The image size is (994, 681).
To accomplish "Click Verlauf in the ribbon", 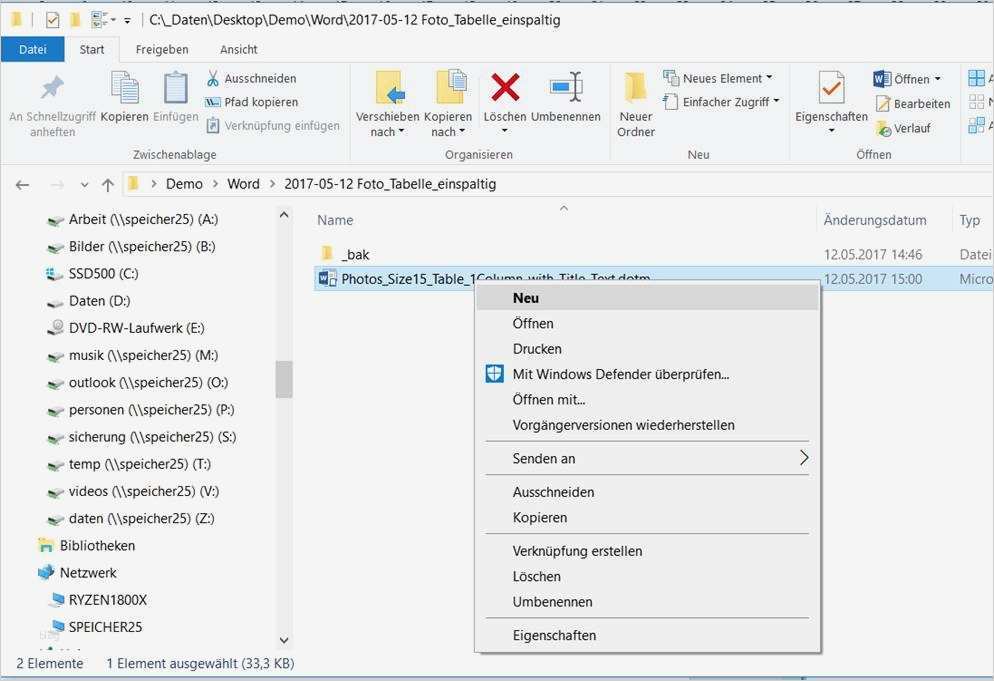I will point(903,128).
